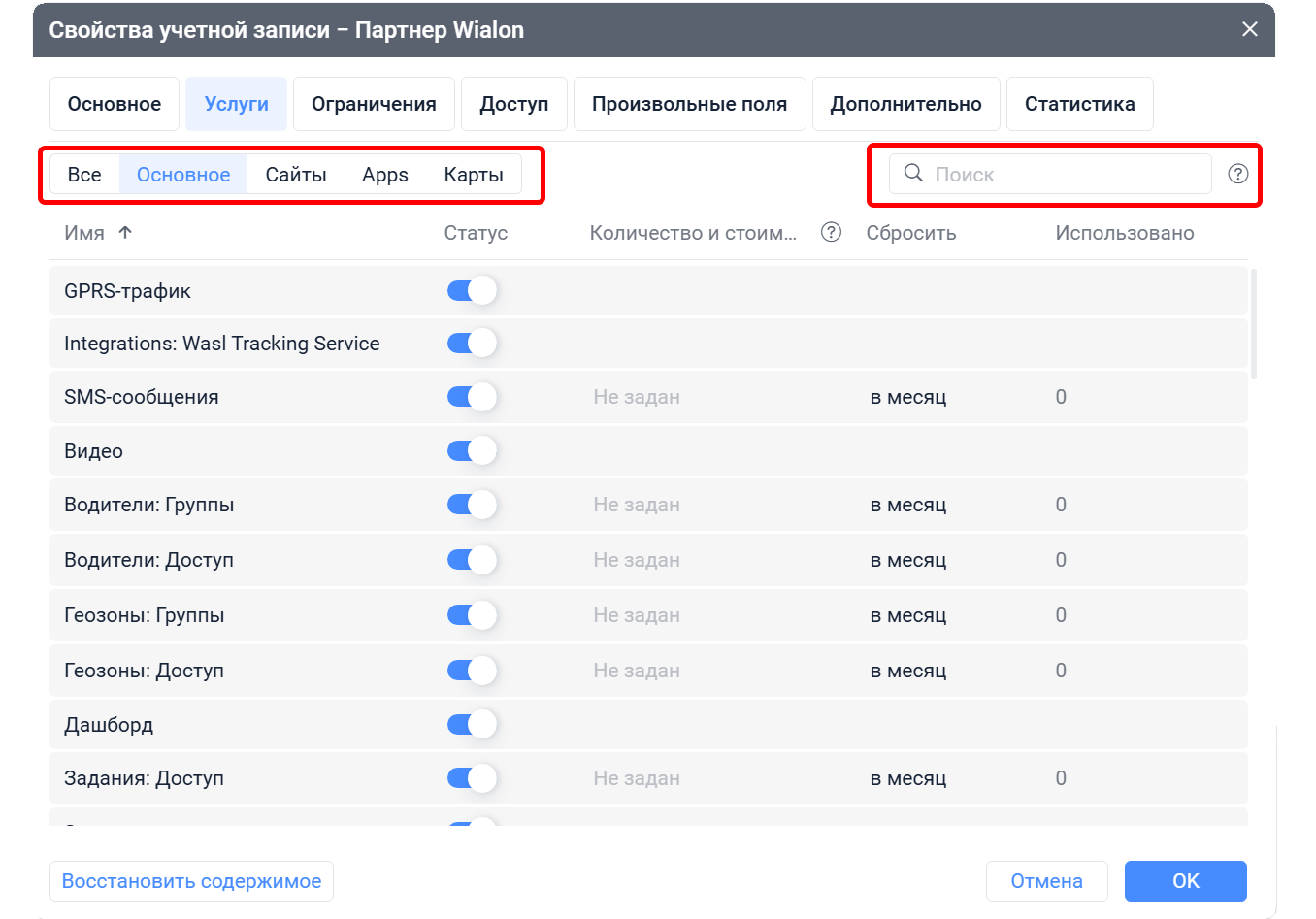Click the help icon beside the search field
1316x919 pixels.
coord(1238,174)
